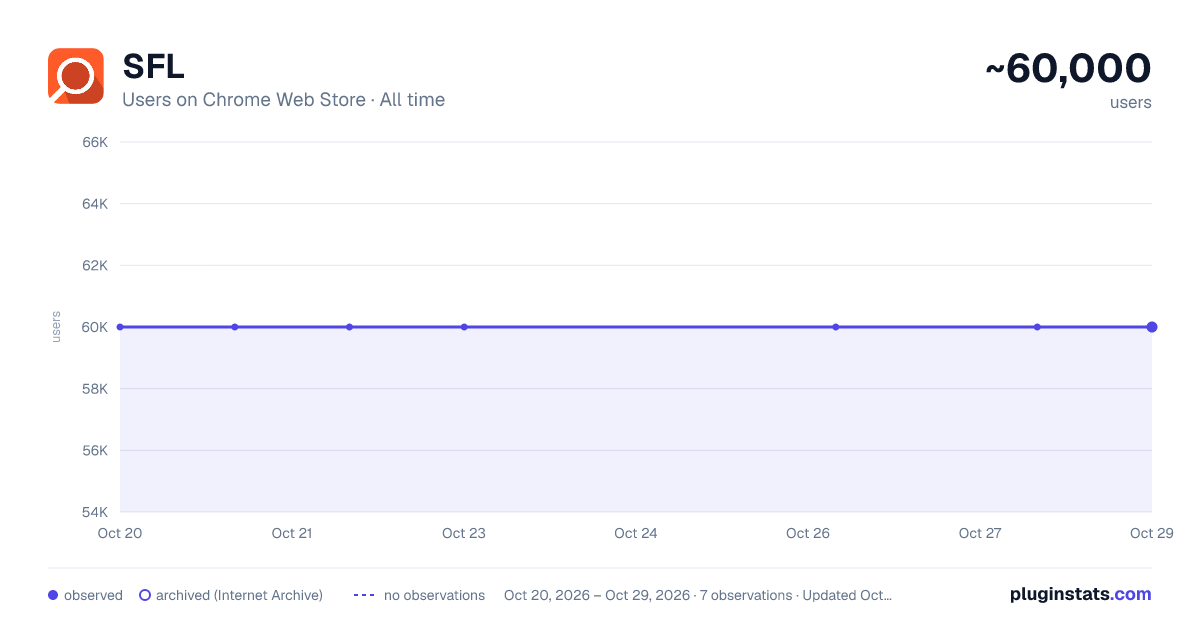Screen dimensions: 1200x630
Task: Click the 64K y-axis label
Action: 95,204
